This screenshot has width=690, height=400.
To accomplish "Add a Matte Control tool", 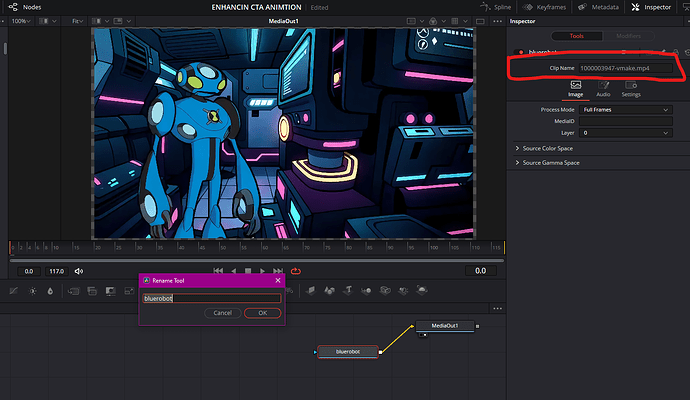I will pos(110,291).
